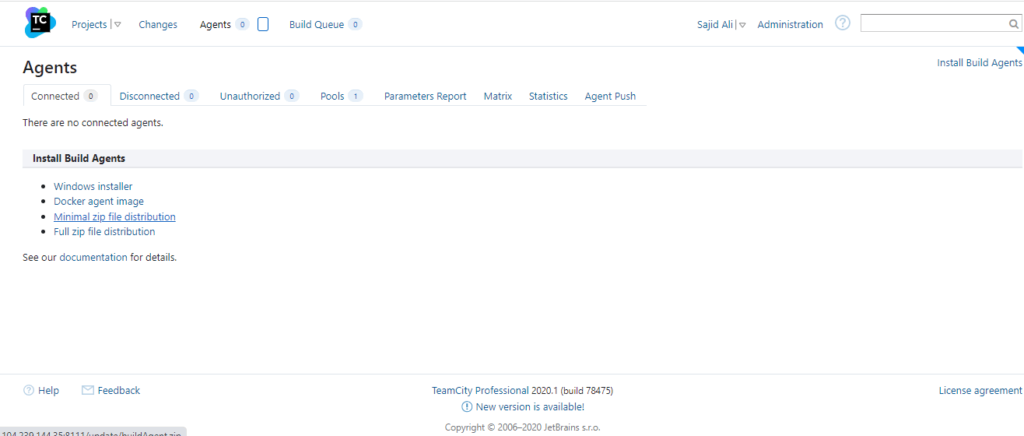The image size is (1024, 436).
Task: Click the Help icon in footer
Action: (28, 390)
